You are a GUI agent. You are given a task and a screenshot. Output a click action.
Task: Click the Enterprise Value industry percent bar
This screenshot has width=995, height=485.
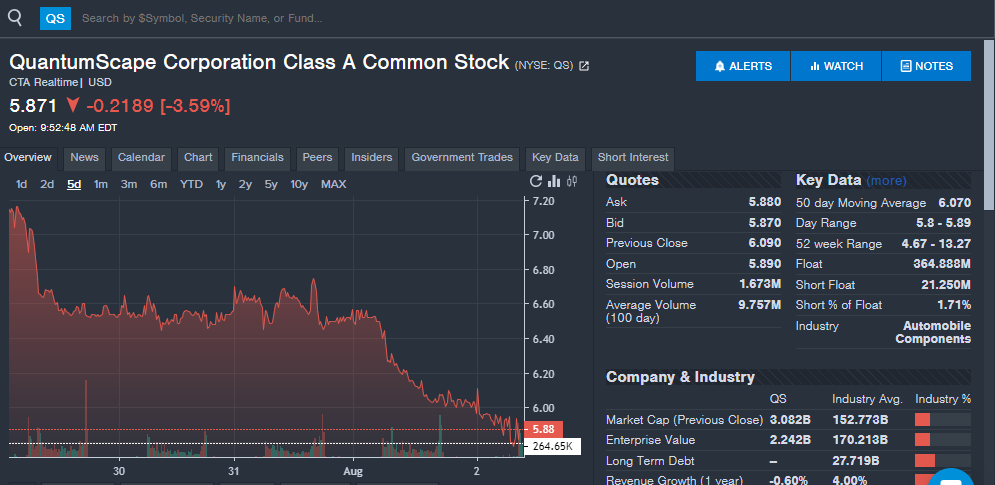pos(942,440)
